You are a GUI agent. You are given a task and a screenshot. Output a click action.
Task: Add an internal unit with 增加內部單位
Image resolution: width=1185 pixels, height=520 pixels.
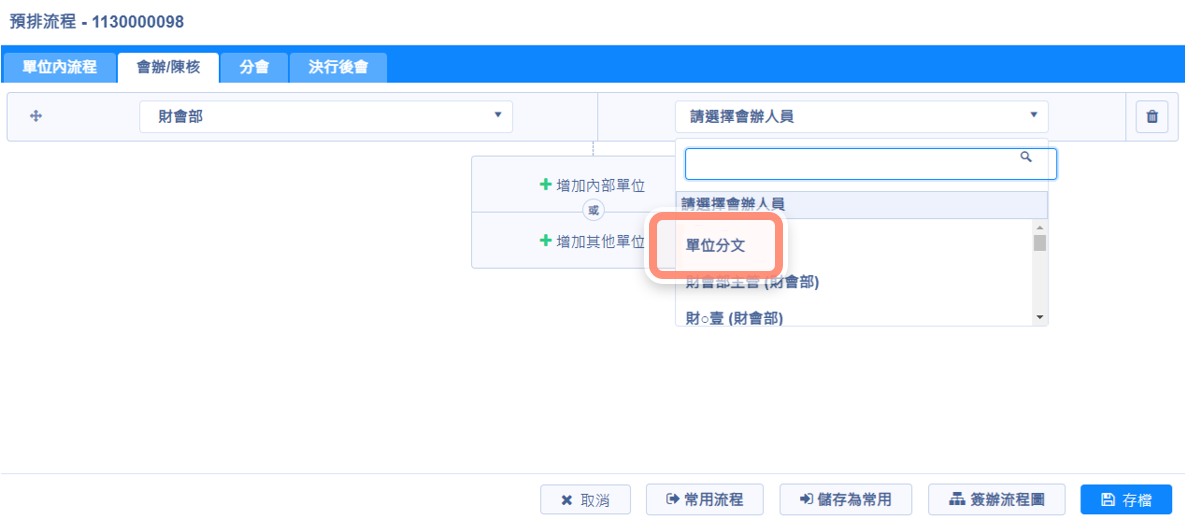[592, 185]
